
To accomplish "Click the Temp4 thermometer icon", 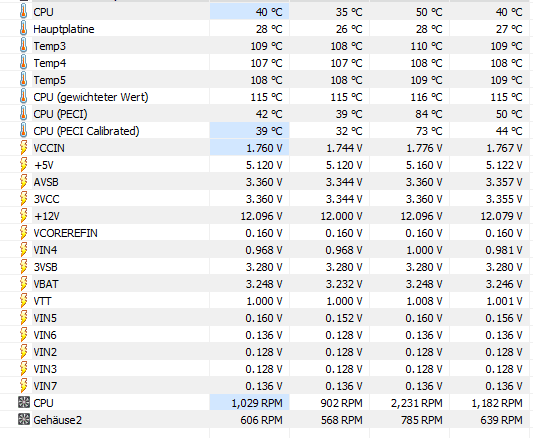I will click(23, 63).
